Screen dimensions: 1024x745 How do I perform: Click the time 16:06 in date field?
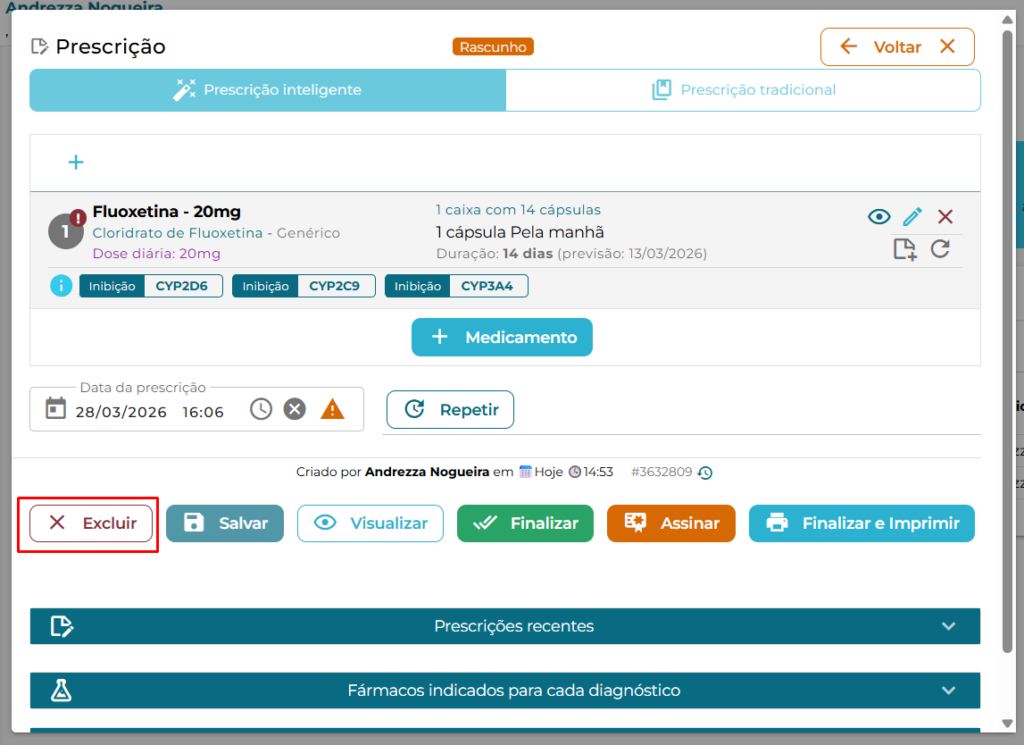pyautogui.click(x=203, y=412)
